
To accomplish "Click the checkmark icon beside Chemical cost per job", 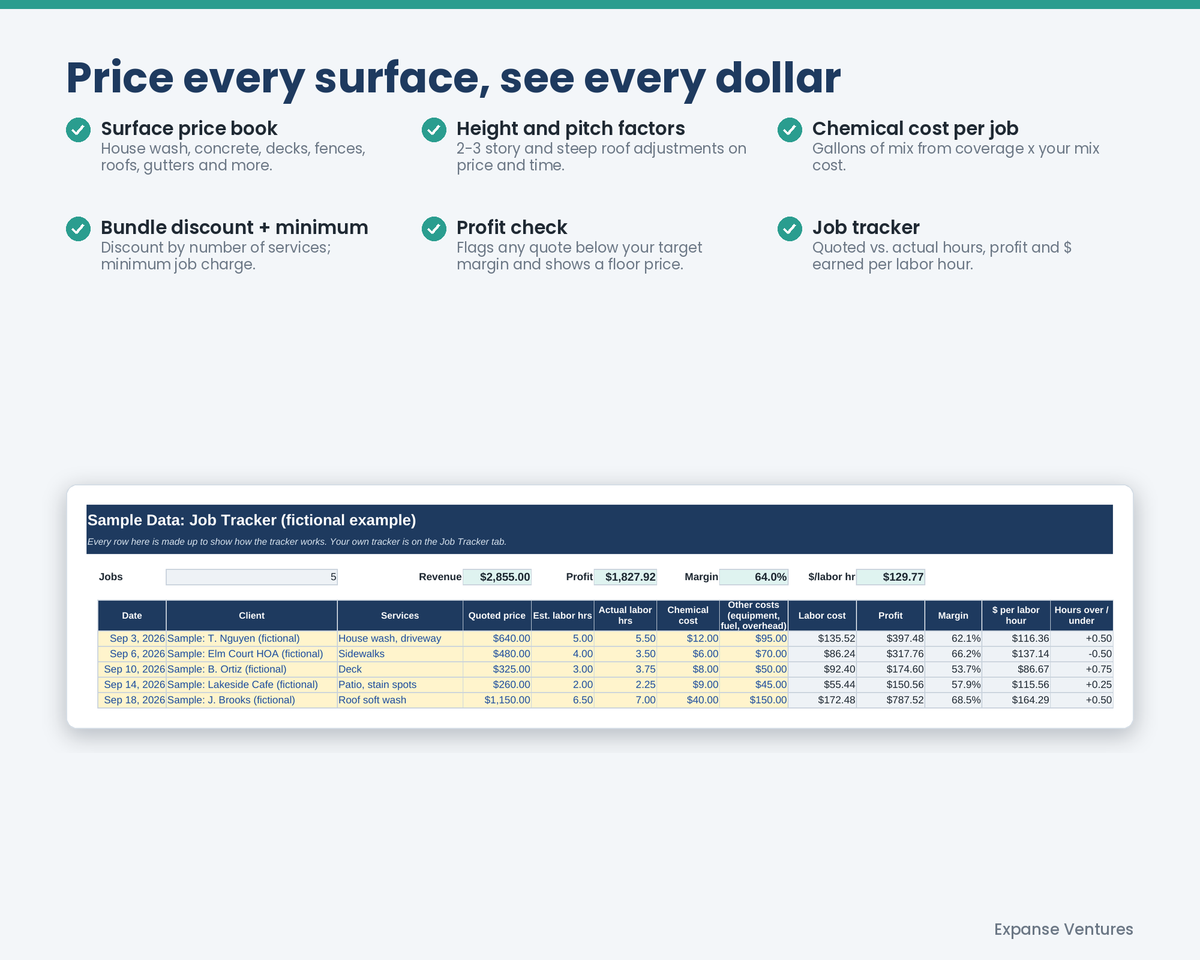I will click(x=790, y=130).
